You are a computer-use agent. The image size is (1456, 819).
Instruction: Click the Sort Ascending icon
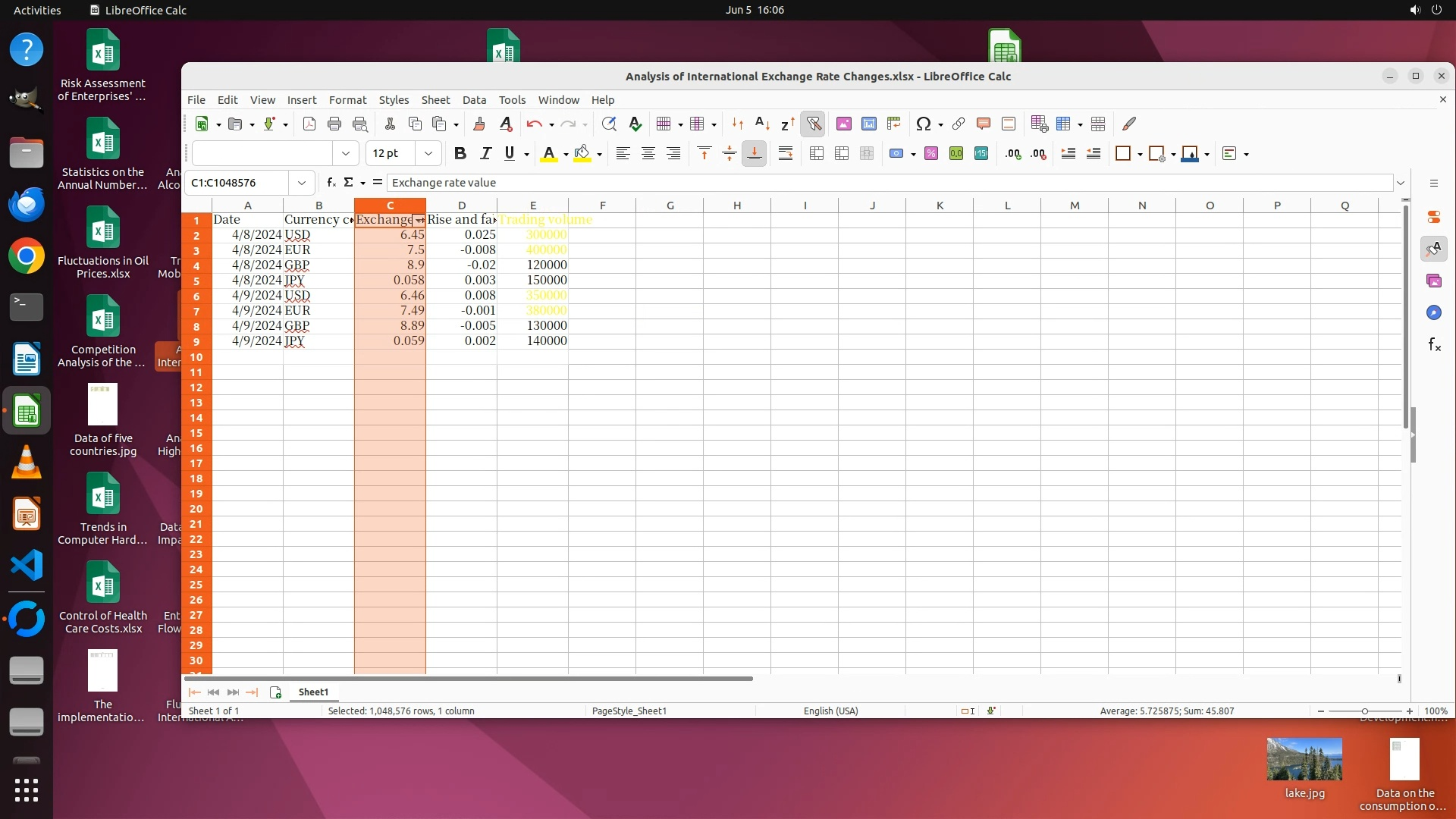[763, 124]
